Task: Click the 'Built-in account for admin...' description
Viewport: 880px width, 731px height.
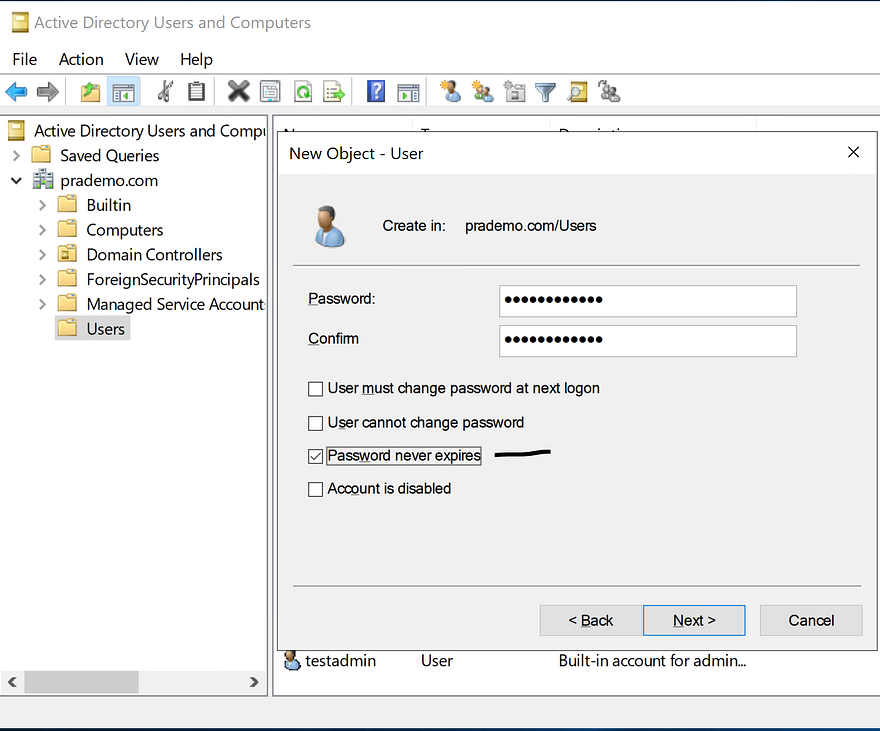Action: 652,660
